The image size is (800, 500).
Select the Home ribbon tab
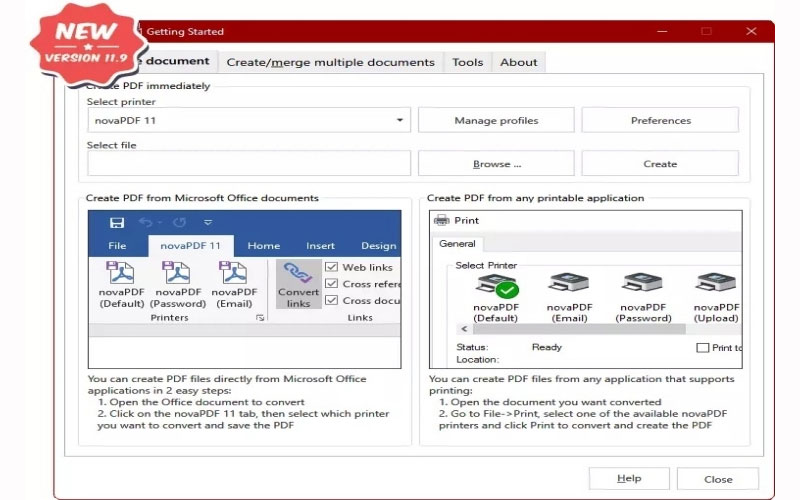(263, 245)
